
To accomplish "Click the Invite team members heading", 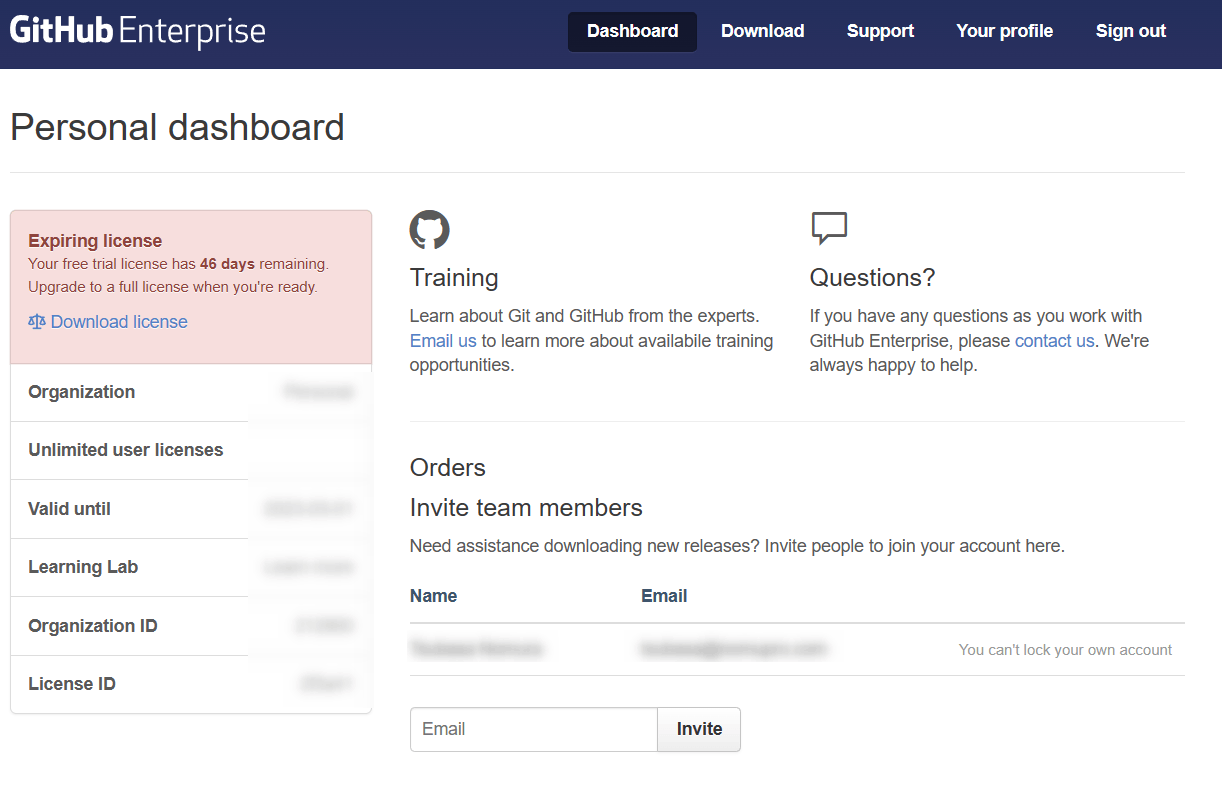I will [526, 507].
